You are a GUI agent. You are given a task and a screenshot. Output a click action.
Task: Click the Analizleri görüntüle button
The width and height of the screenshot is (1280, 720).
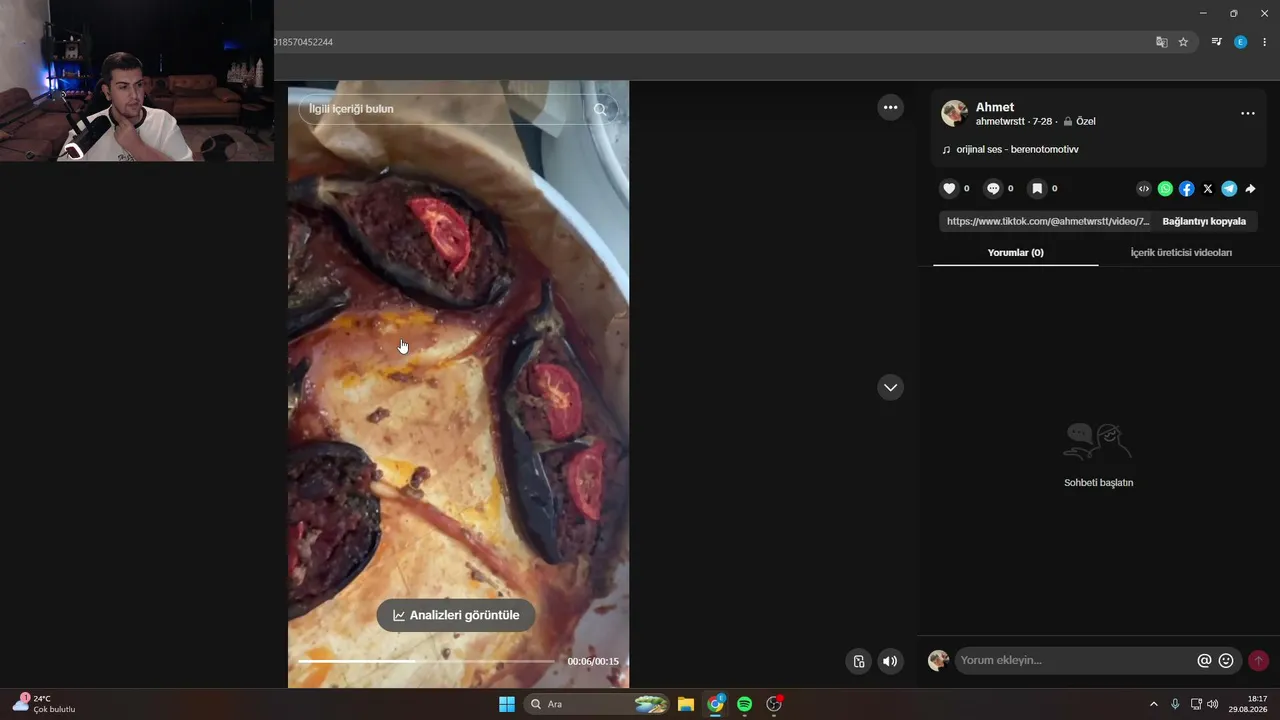pos(456,615)
